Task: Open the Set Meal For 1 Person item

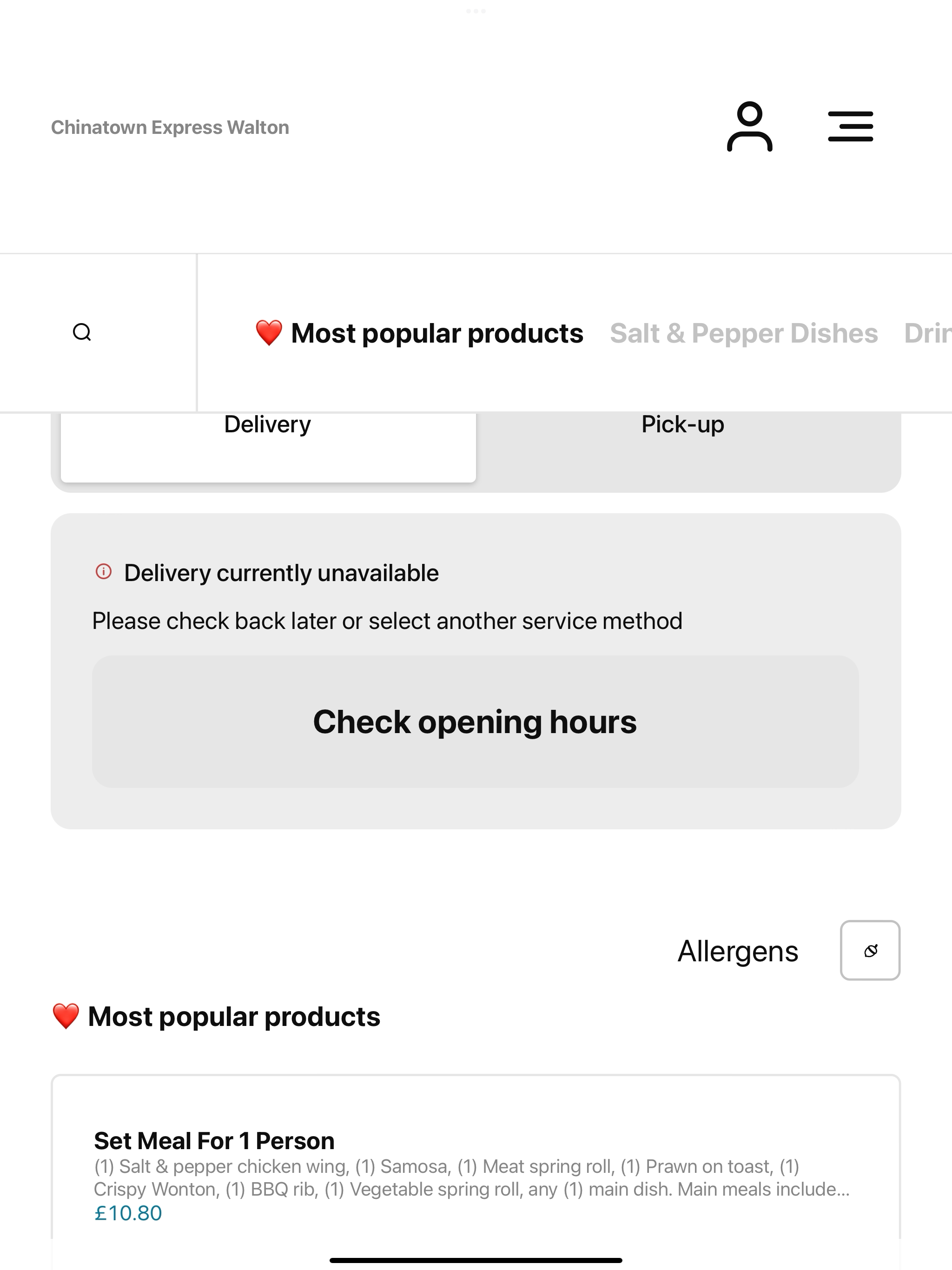Action: tap(214, 1141)
